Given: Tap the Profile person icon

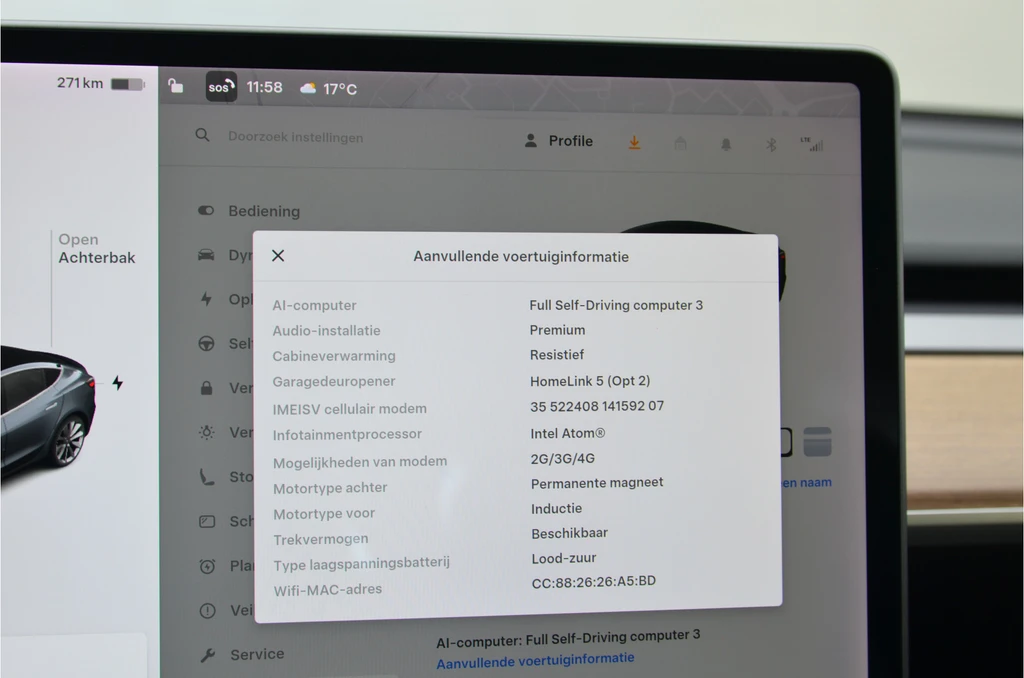Looking at the screenshot, I should tap(531, 140).
